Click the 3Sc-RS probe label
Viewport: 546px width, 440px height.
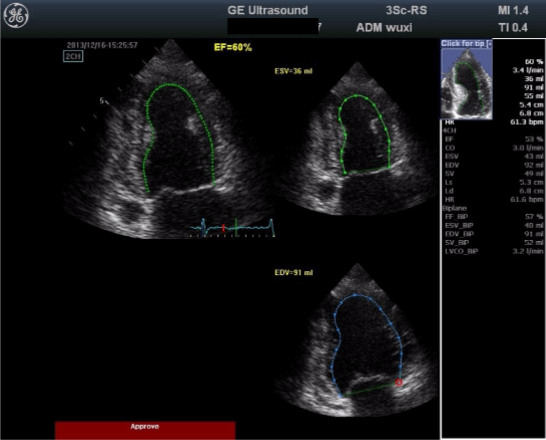click(406, 10)
